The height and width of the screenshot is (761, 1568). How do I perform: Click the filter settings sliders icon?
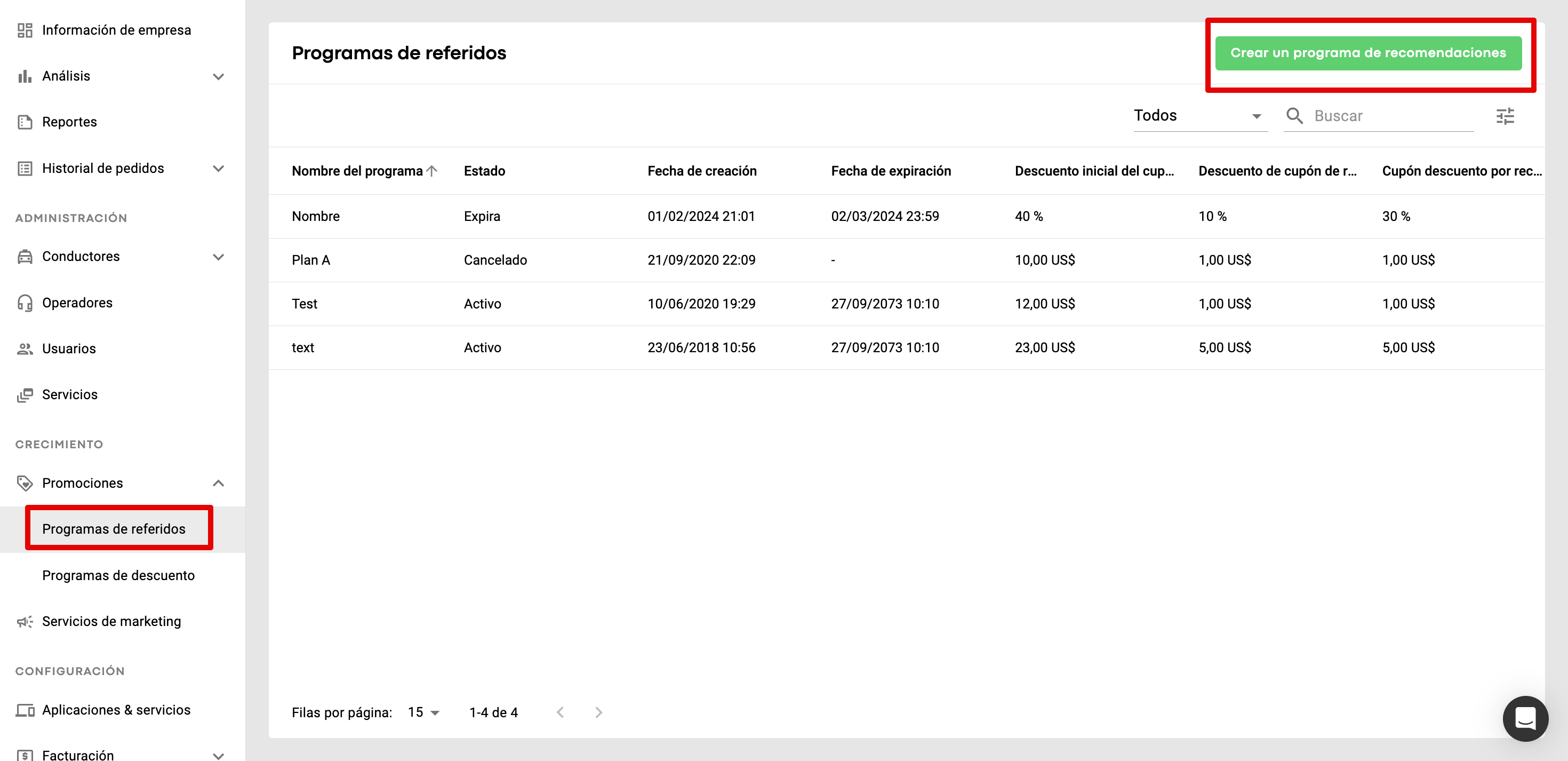pos(1505,116)
